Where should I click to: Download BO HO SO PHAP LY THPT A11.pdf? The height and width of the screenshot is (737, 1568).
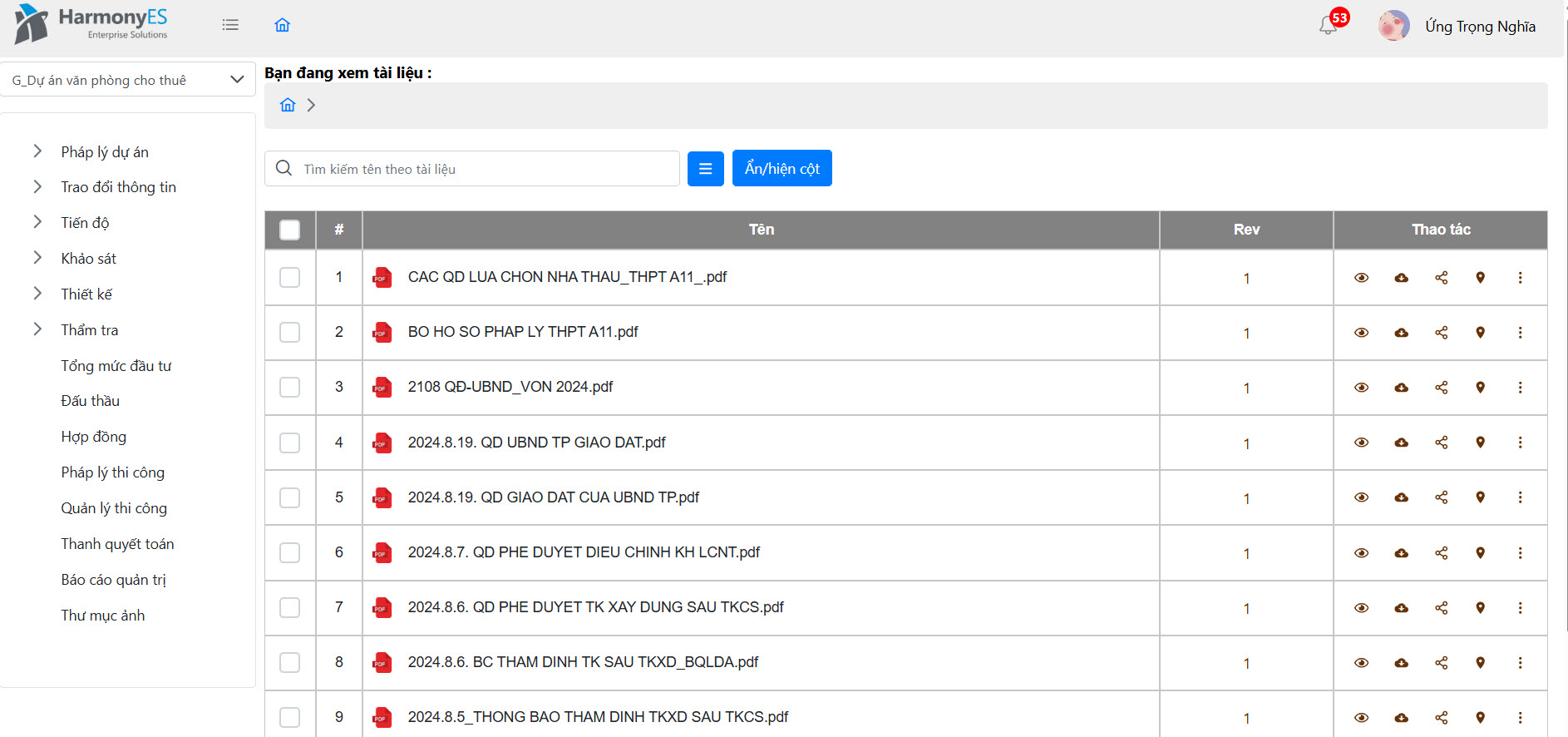(x=1401, y=333)
